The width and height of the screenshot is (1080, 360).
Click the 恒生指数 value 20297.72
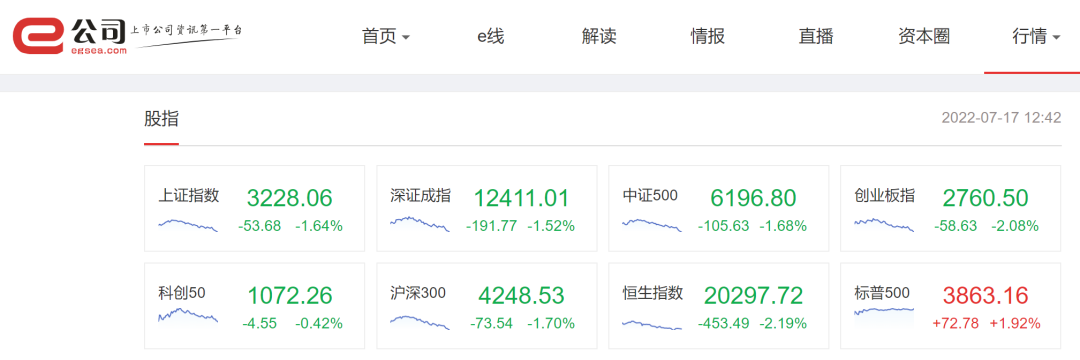coord(753,295)
